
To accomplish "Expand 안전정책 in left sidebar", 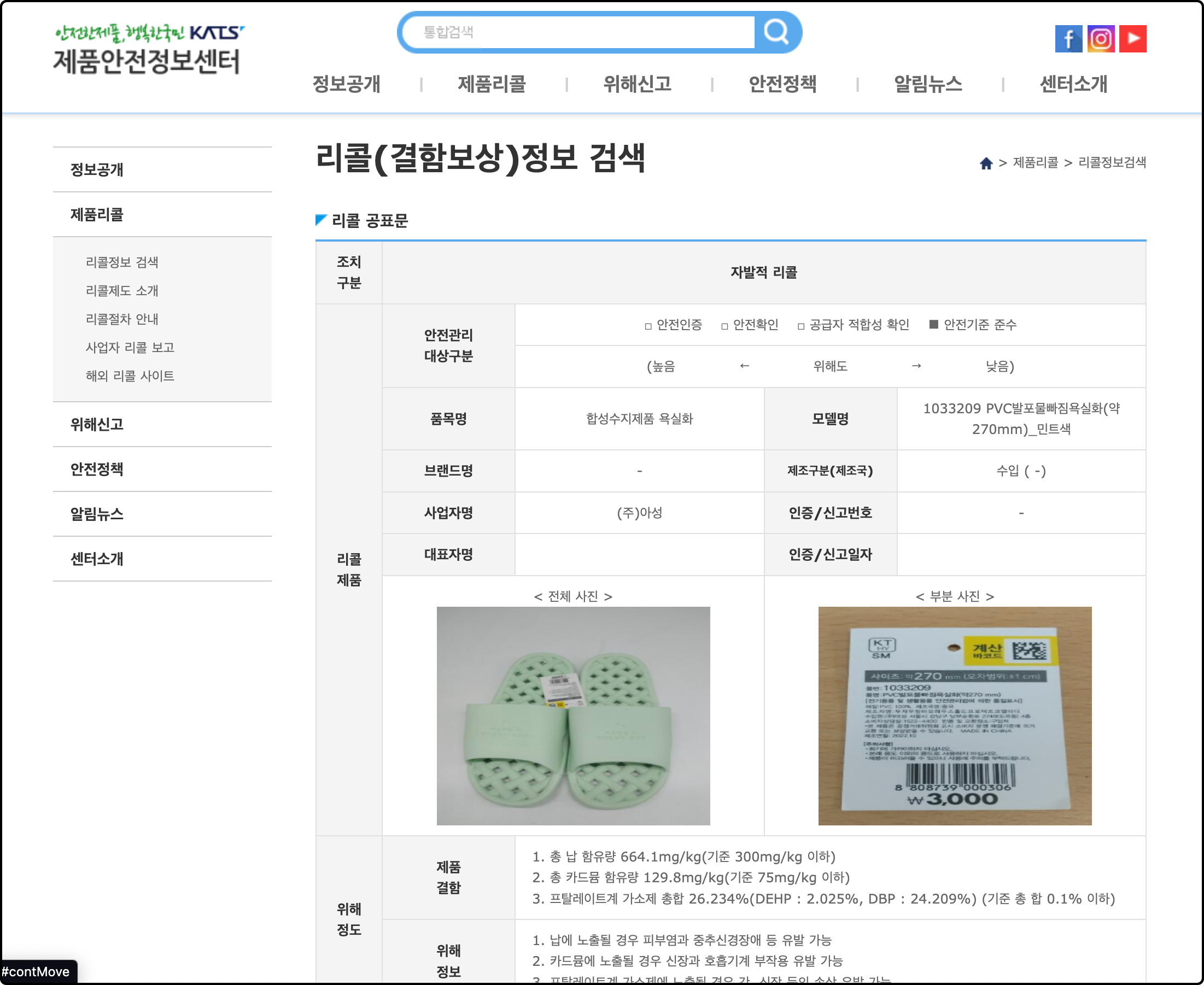I will (x=162, y=468).
